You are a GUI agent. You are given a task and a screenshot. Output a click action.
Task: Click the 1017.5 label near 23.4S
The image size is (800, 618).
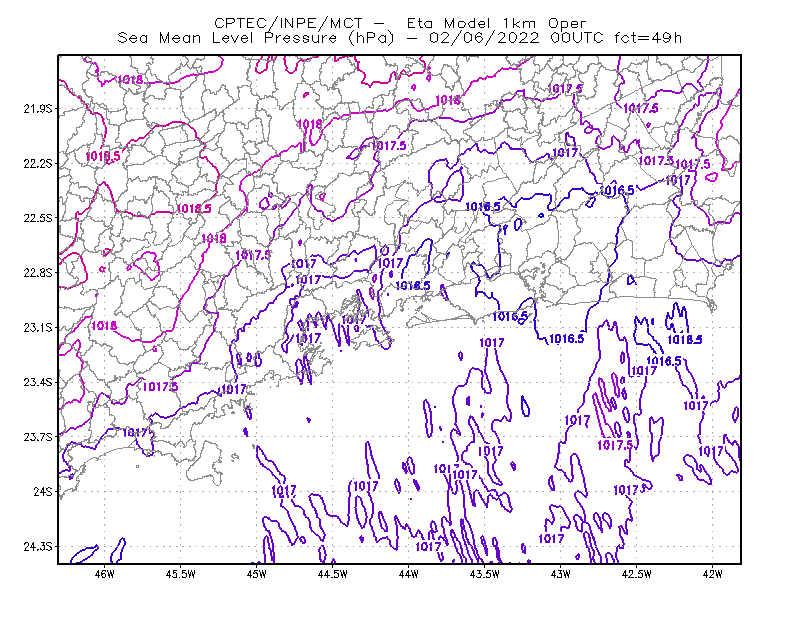(x=160, y=387)
